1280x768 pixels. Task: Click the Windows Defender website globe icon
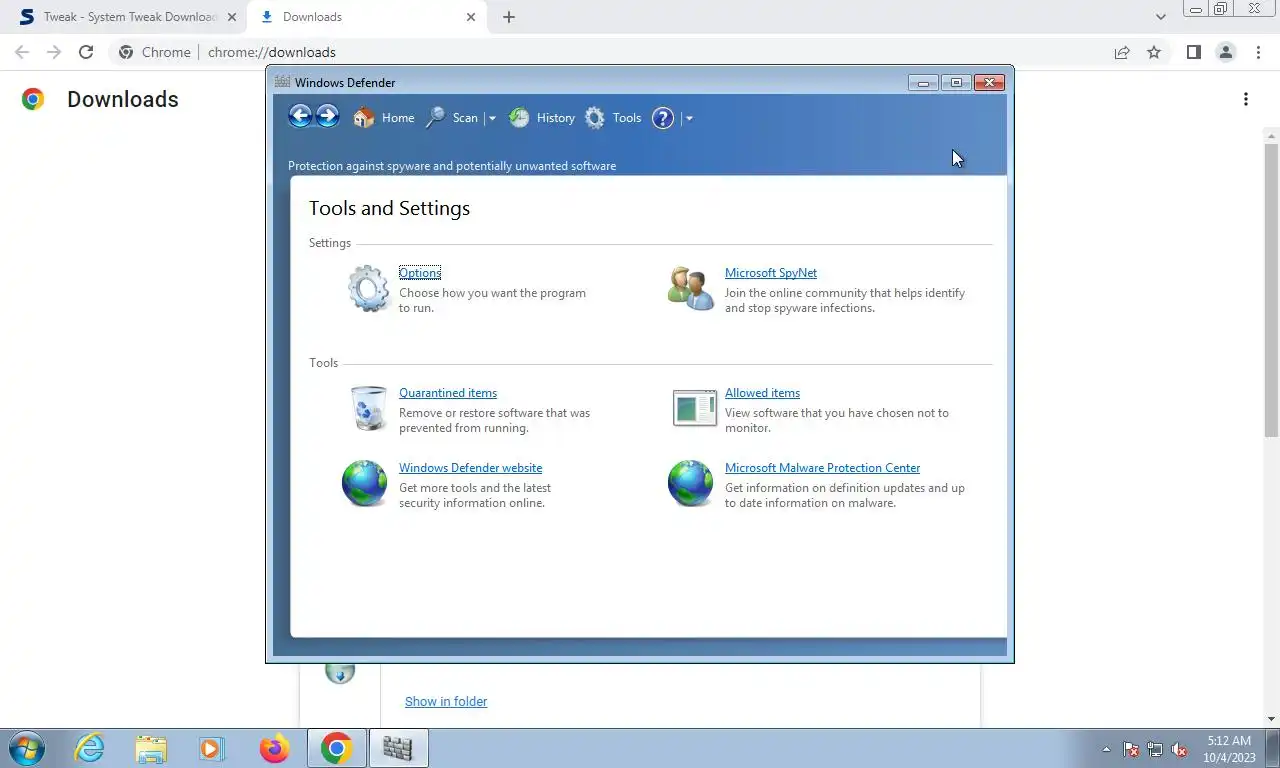(x=364, y=484)
